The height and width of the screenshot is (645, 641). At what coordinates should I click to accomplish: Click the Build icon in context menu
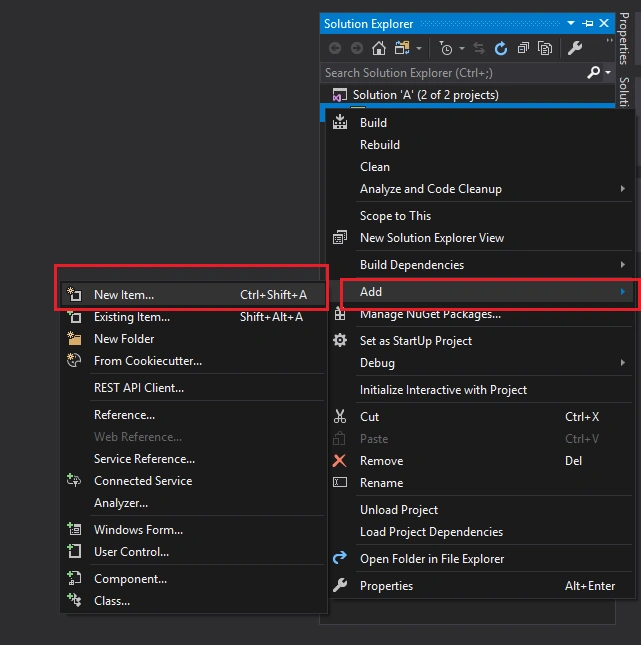[x=340, y=123]
